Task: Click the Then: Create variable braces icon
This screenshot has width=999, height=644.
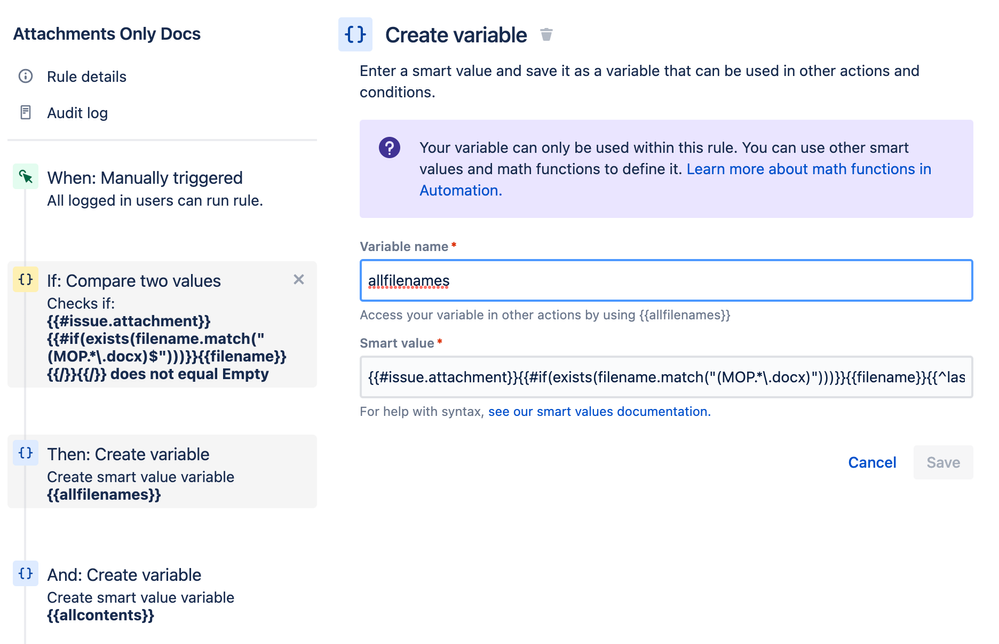Action: [x=26, y=453]
